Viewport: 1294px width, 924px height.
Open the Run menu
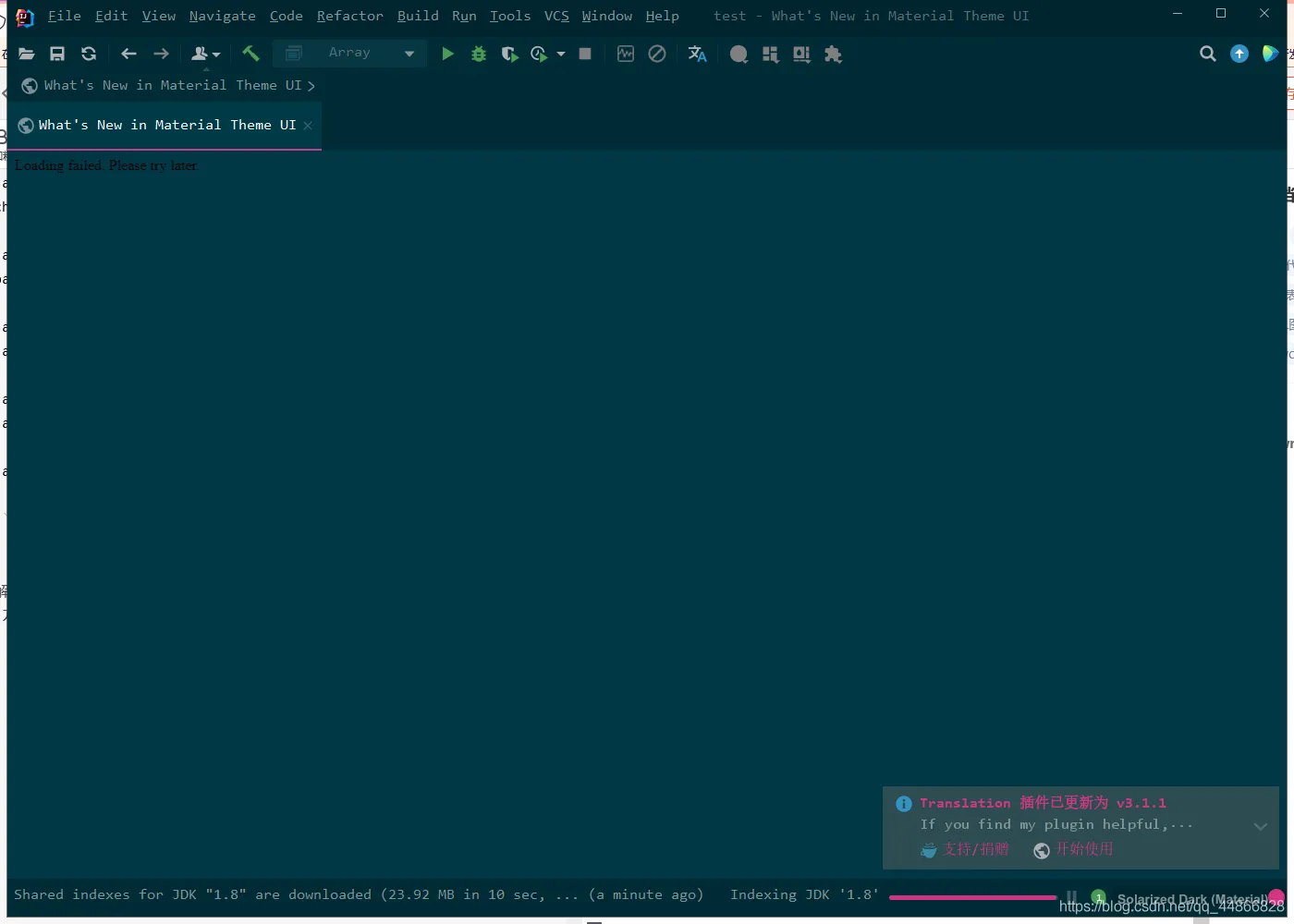(x=465, y=16)
